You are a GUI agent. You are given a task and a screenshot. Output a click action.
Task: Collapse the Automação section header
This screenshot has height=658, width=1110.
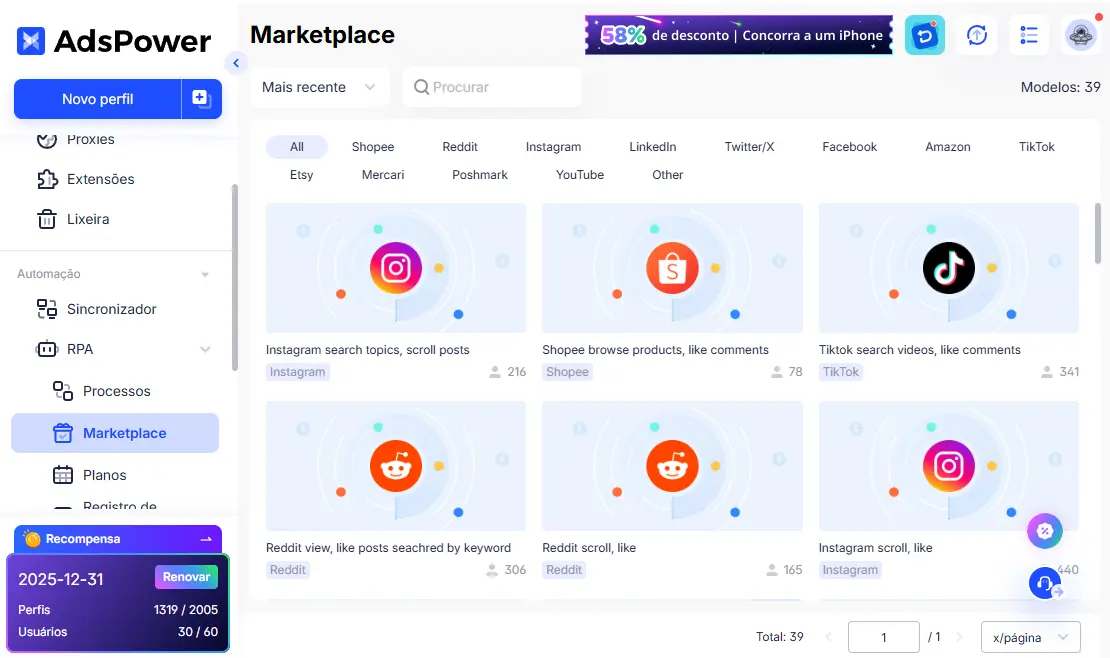tap(205, 274)
